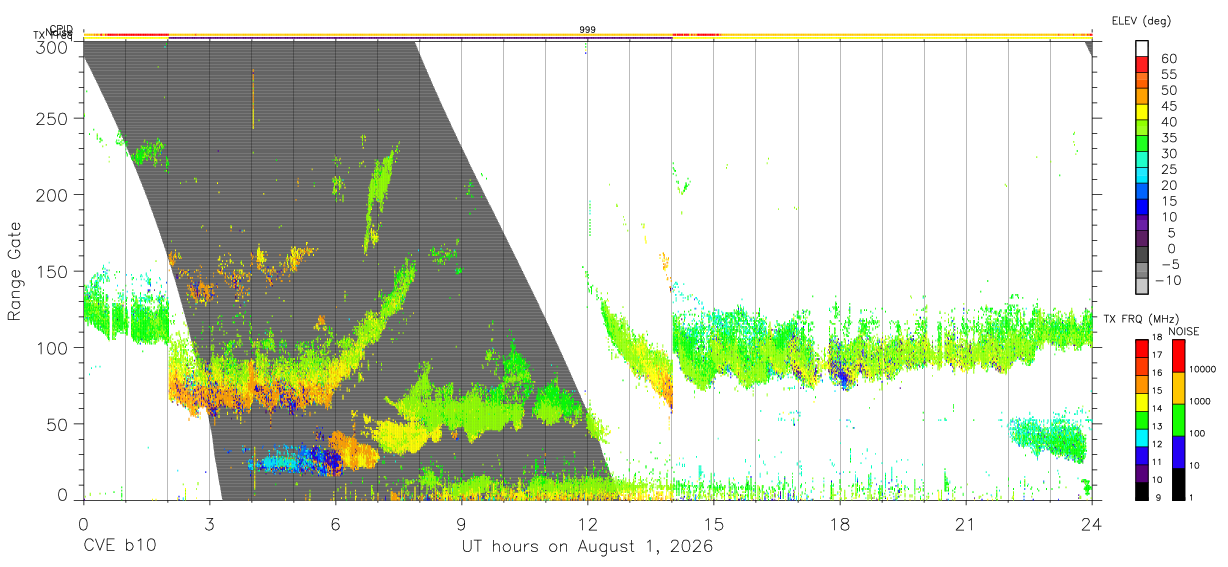Click the '300' tick on Range Gate axis

pos(53,46)
